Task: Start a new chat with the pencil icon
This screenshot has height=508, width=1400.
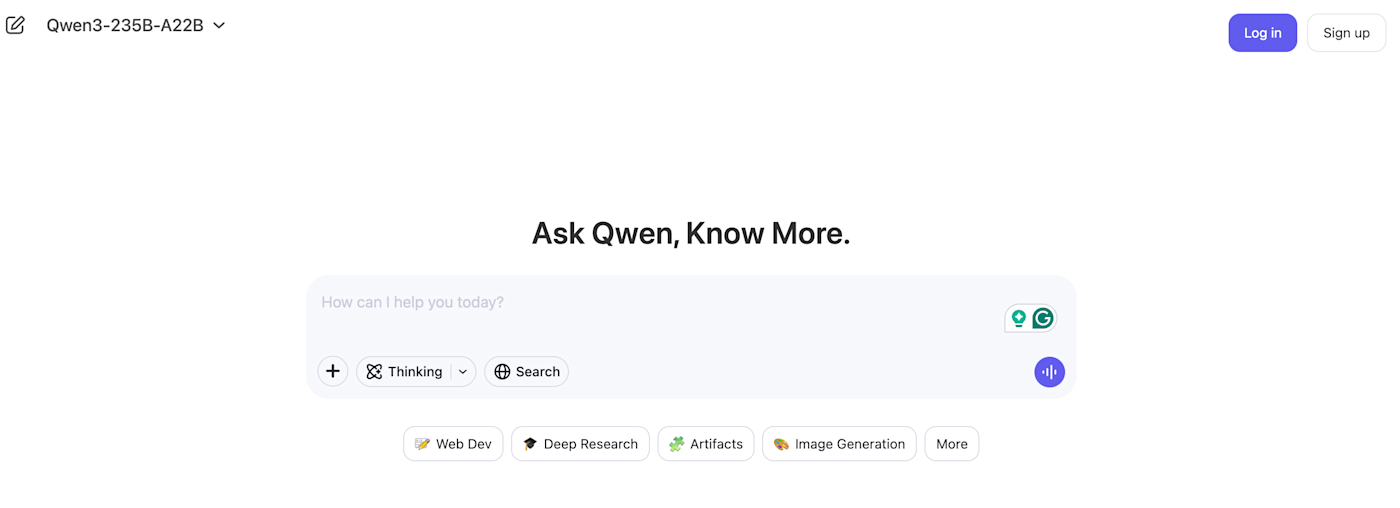Action: [x=15, y=25]
